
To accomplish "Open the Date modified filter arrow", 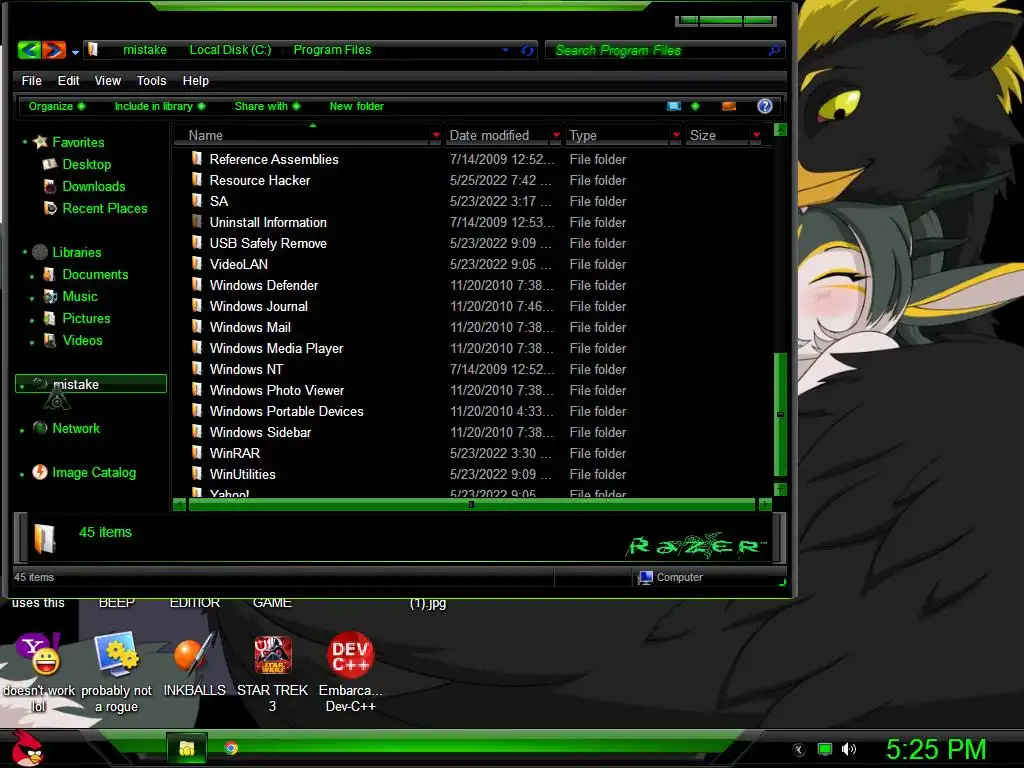I will coord(556,135).
